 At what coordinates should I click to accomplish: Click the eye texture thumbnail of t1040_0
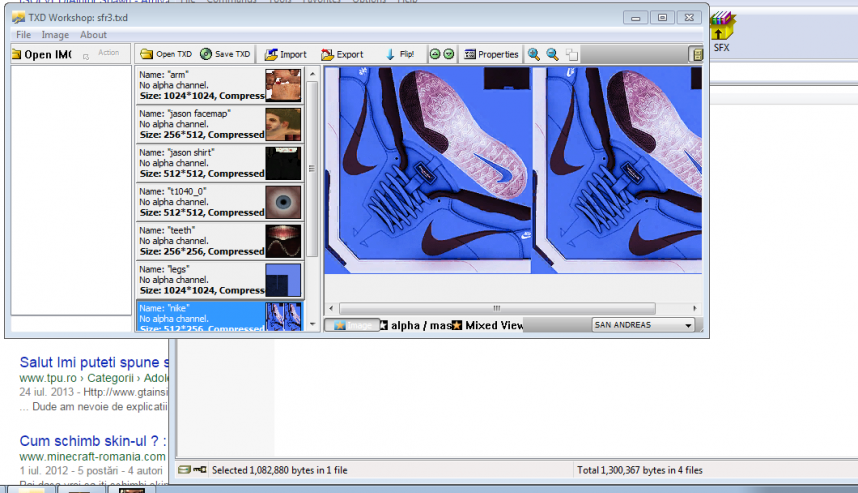click(283, 202)
